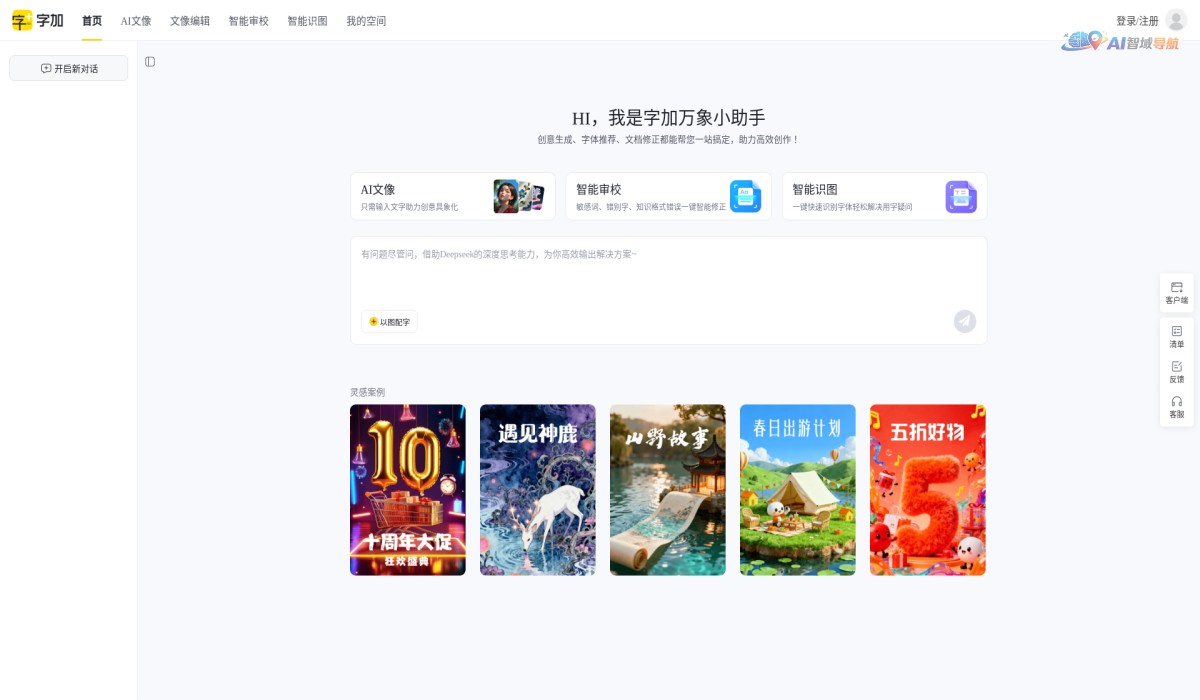Switch to the AI文像 tab in top navigation
Screen dimensions: 1200x700
click(135, 20)
